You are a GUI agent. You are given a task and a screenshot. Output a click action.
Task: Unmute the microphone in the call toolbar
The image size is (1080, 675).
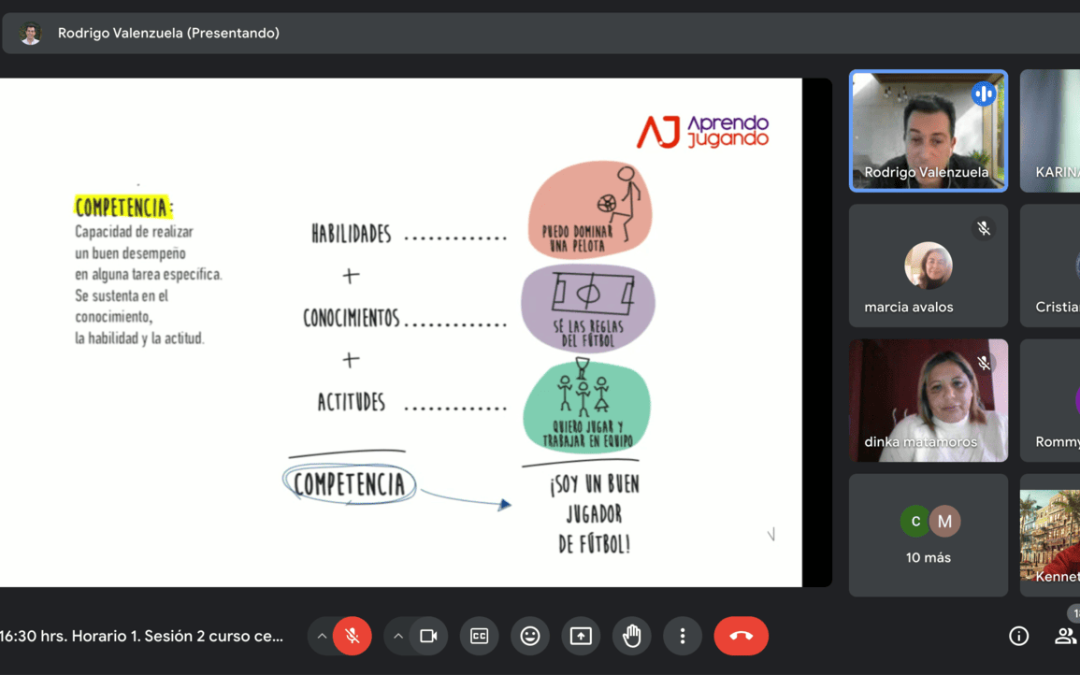(352, 636)
